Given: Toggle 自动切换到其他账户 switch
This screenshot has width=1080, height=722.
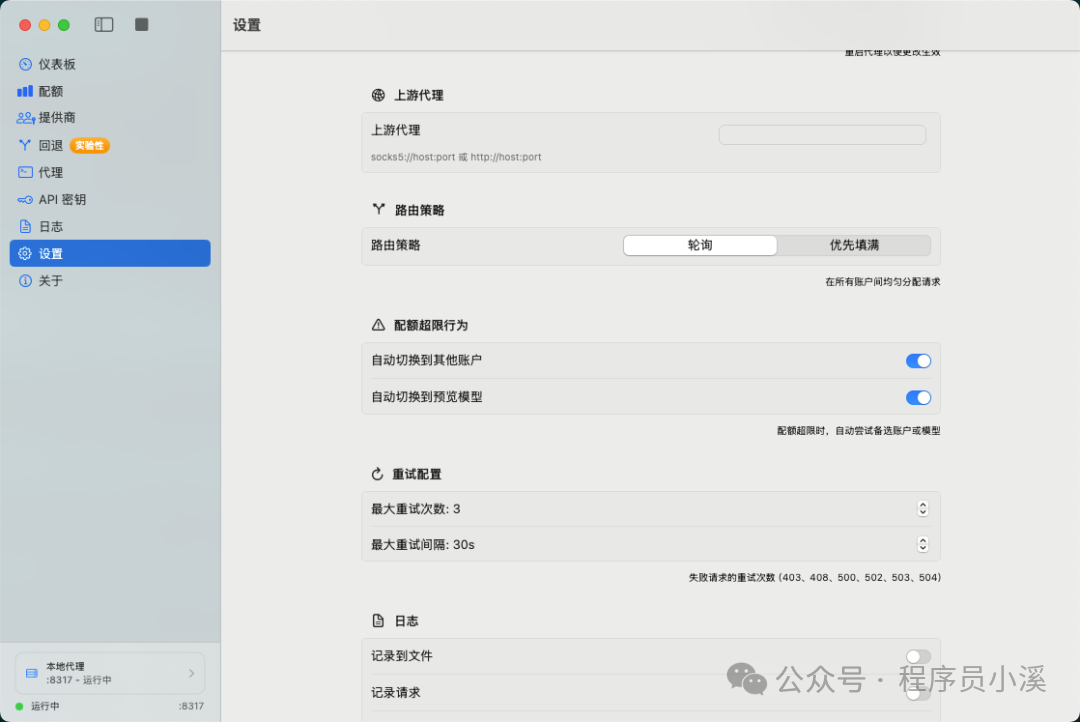Looking at the screenshot, I should point(918,361).
